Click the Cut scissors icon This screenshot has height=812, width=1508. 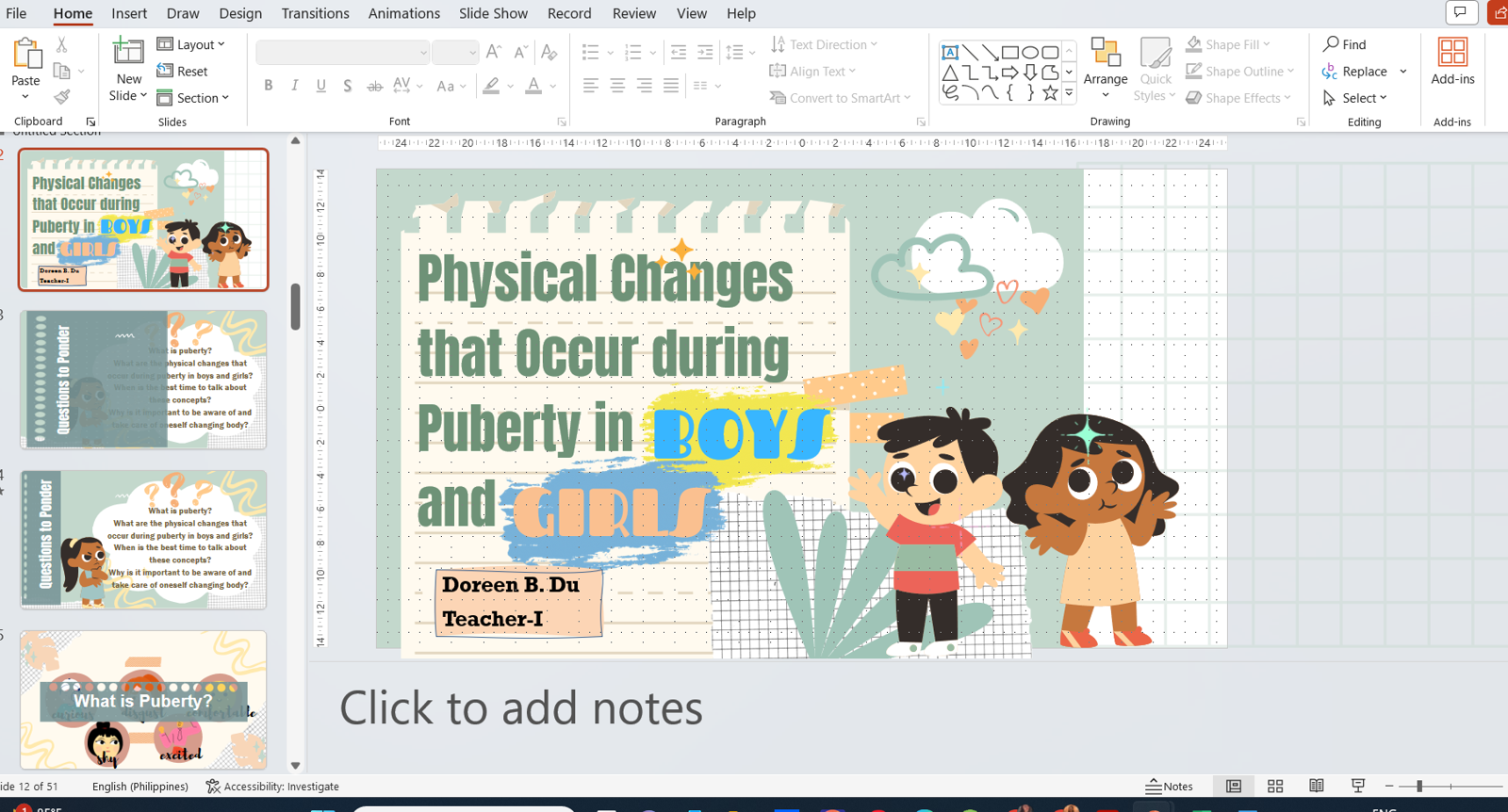(x=61, y=44)
